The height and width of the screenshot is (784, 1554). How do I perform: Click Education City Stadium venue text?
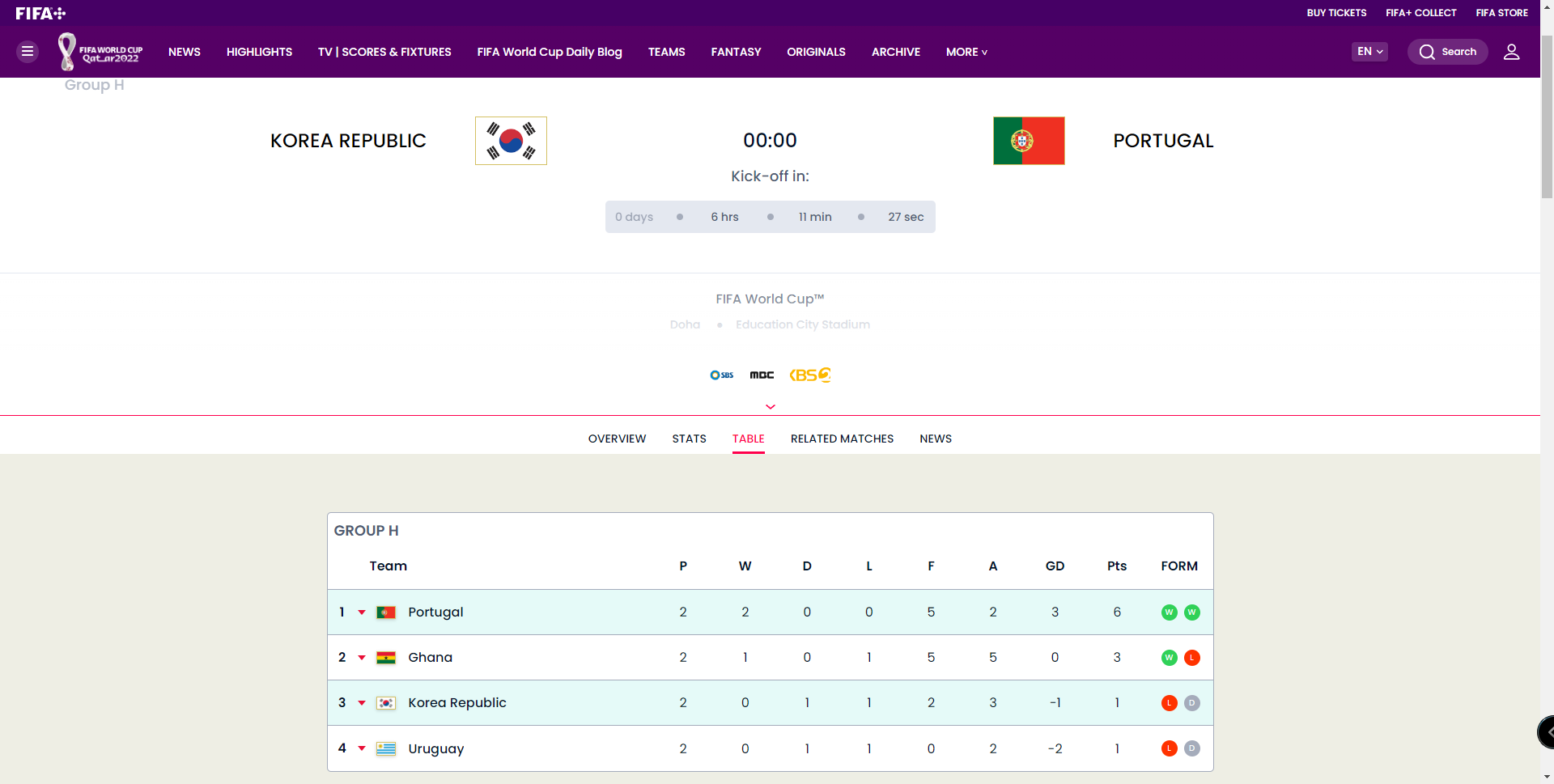[803, 324]
